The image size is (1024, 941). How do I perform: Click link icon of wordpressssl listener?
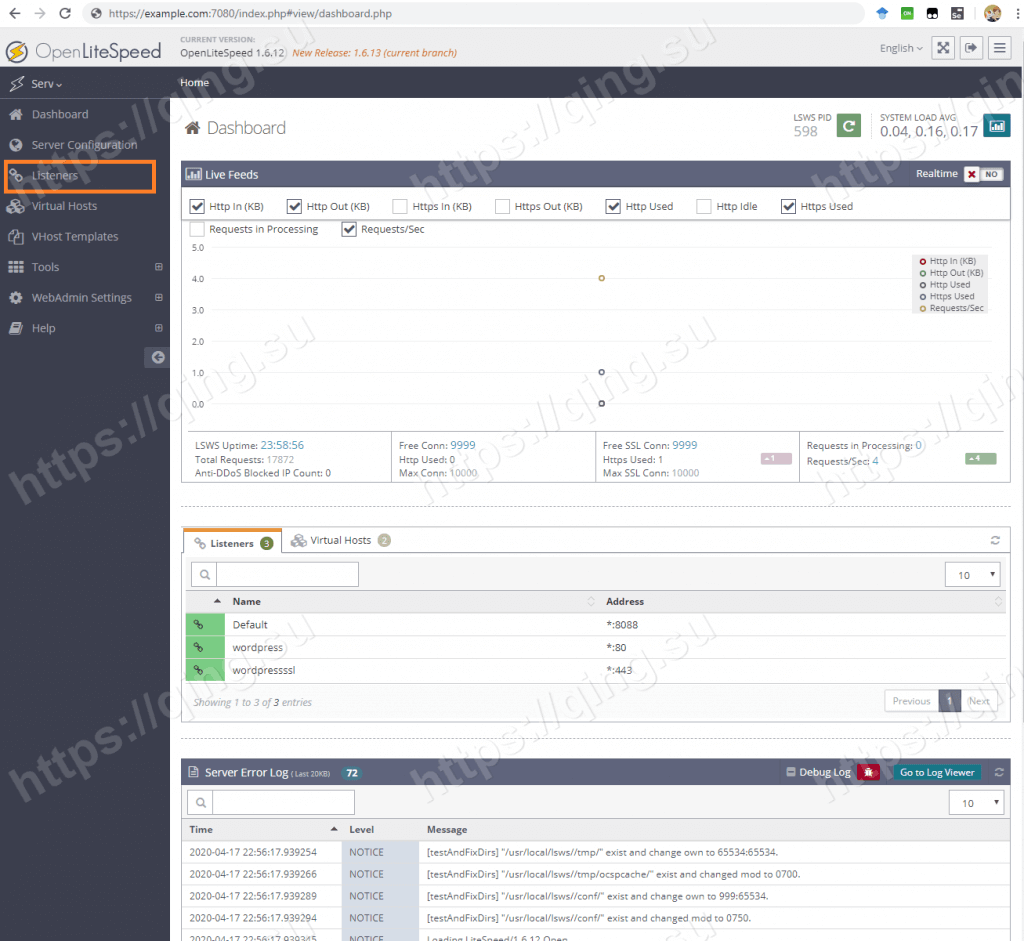(x=199, y=671)
